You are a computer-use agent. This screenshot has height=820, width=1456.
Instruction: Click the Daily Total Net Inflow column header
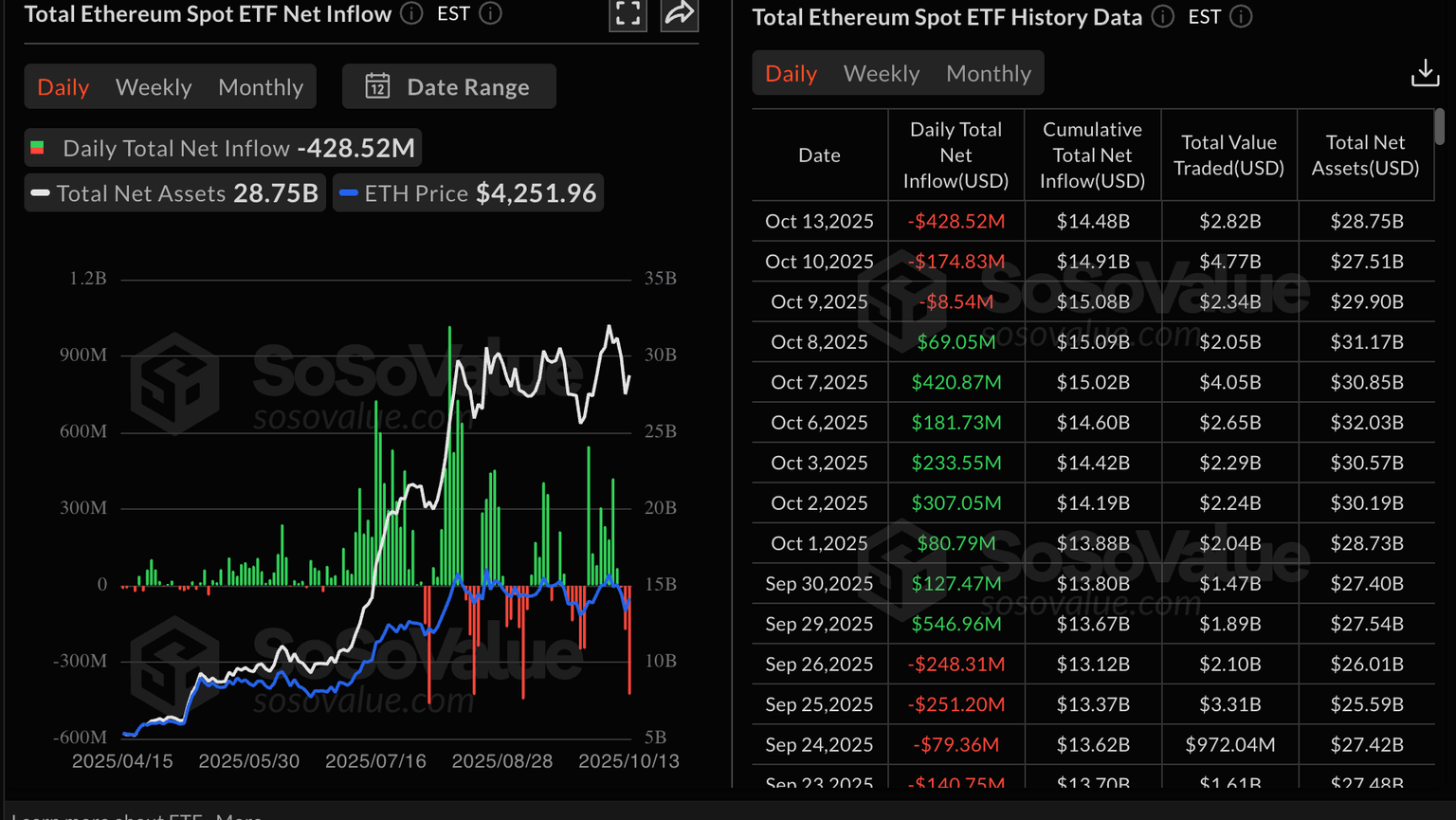955,155
